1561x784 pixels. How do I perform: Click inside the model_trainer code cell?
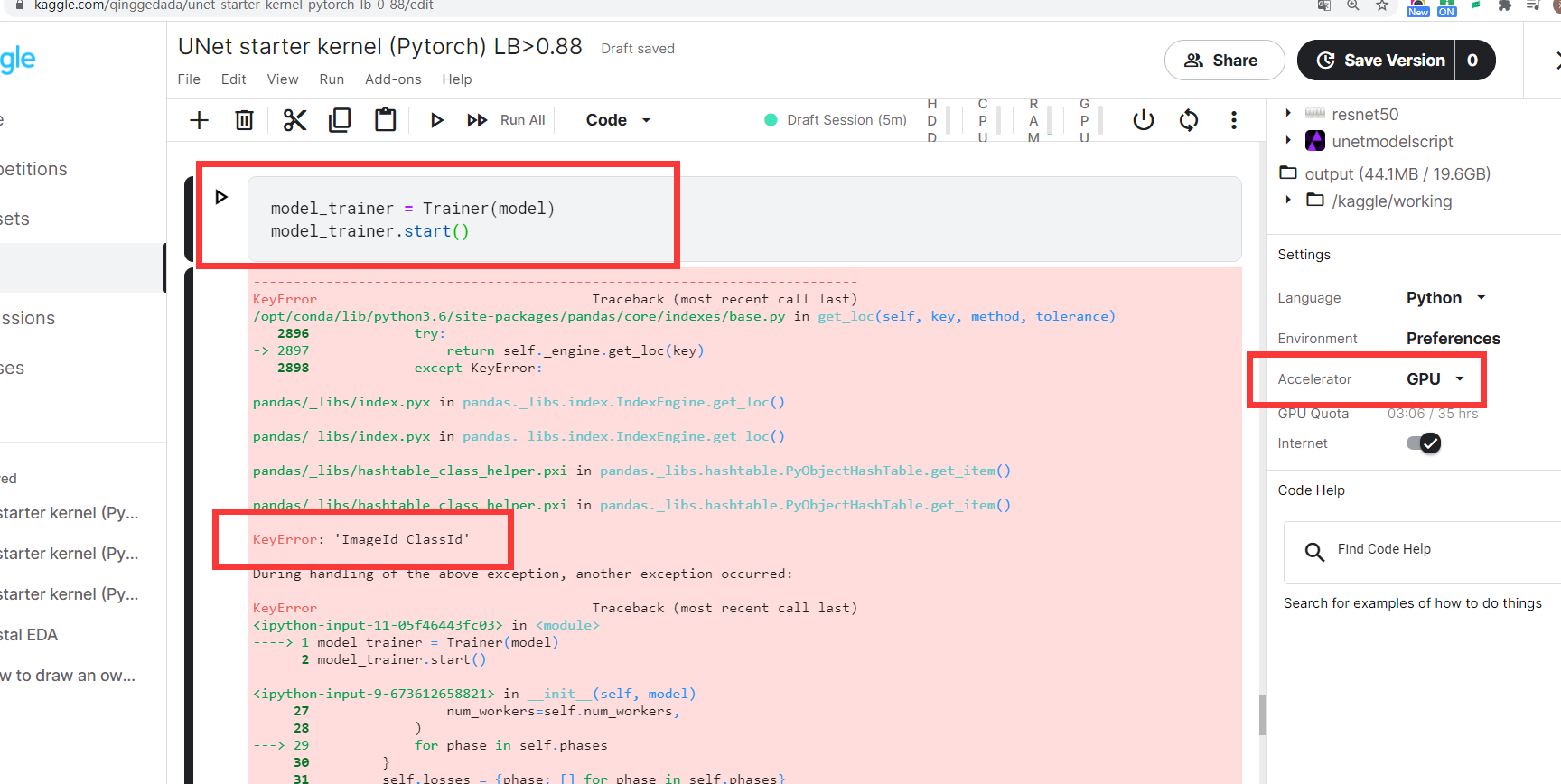[x=744, y=219]
